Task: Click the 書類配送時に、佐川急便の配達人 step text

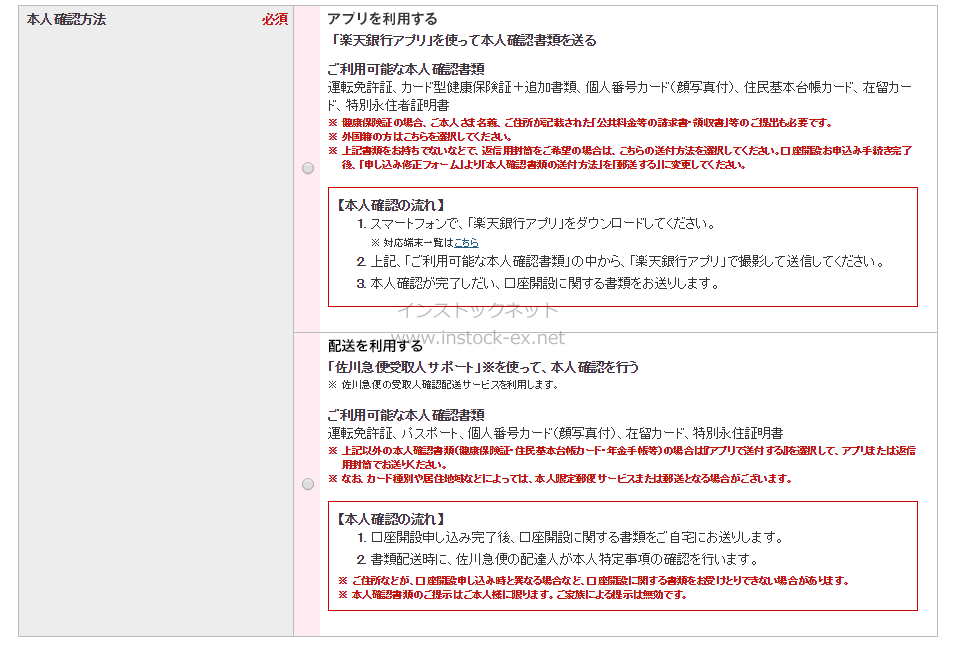Action: point(559,559)
